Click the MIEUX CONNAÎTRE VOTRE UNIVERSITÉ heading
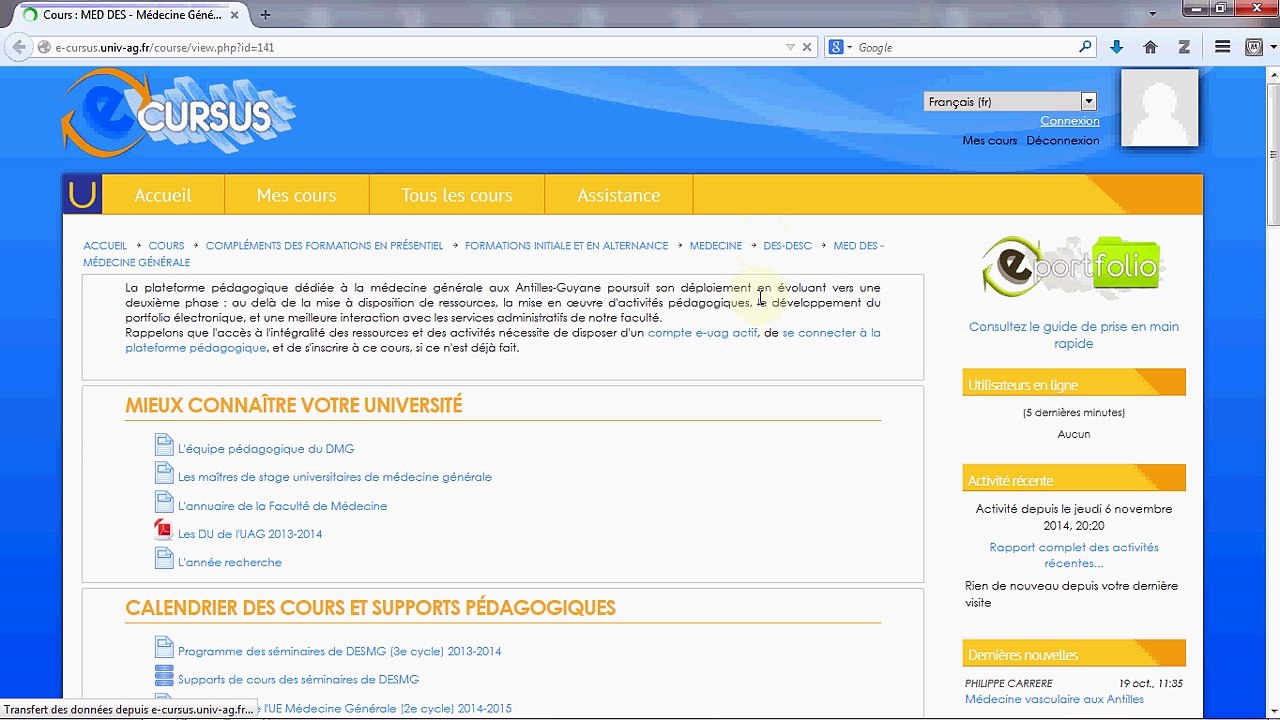The image size is (1280, 720). coord(294,406)
